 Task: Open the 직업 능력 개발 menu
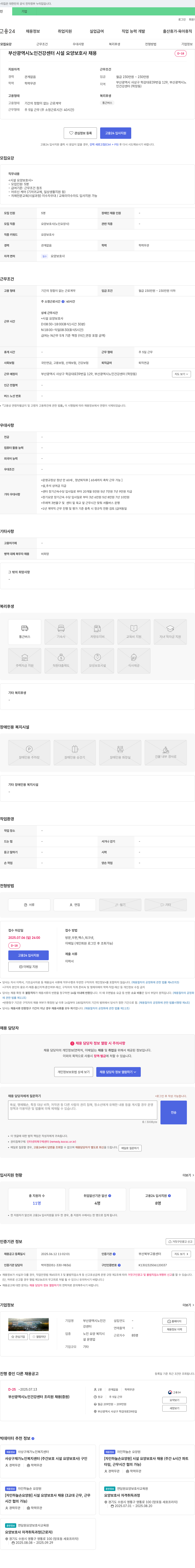click(x=133, y=31)
